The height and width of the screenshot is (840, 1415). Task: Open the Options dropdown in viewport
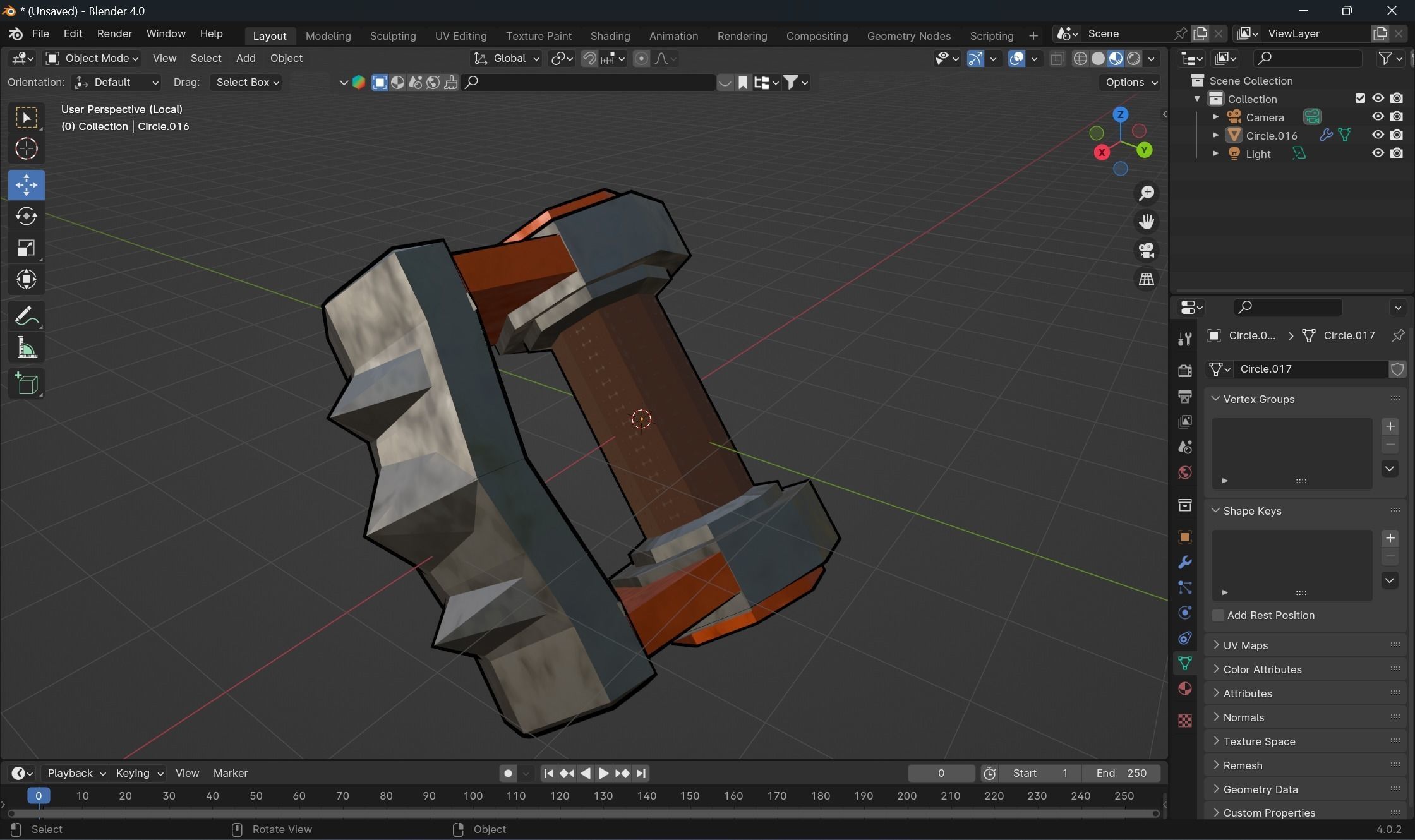tap(1130, 82)
